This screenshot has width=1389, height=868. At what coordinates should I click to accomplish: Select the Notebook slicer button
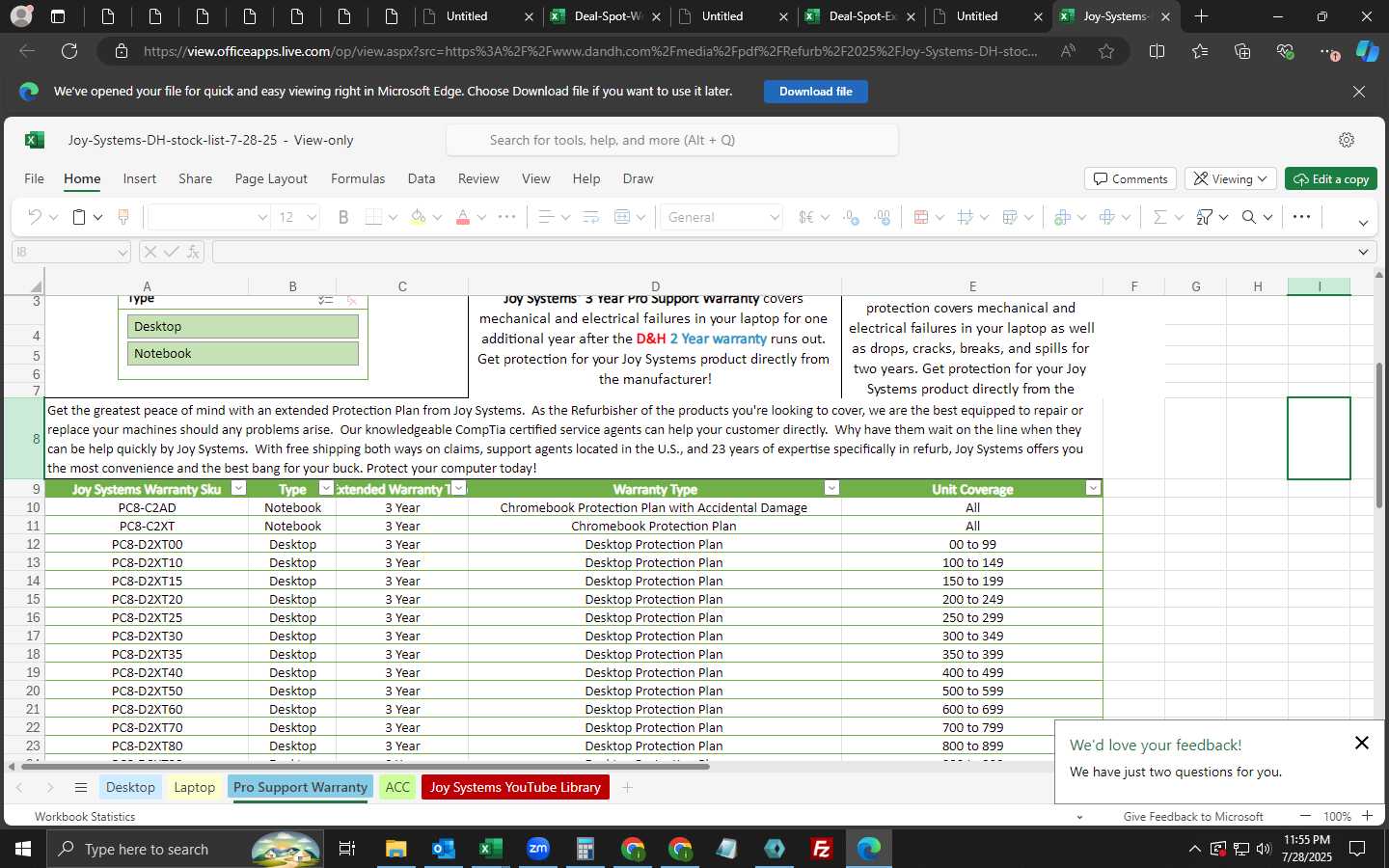[243, 353]
